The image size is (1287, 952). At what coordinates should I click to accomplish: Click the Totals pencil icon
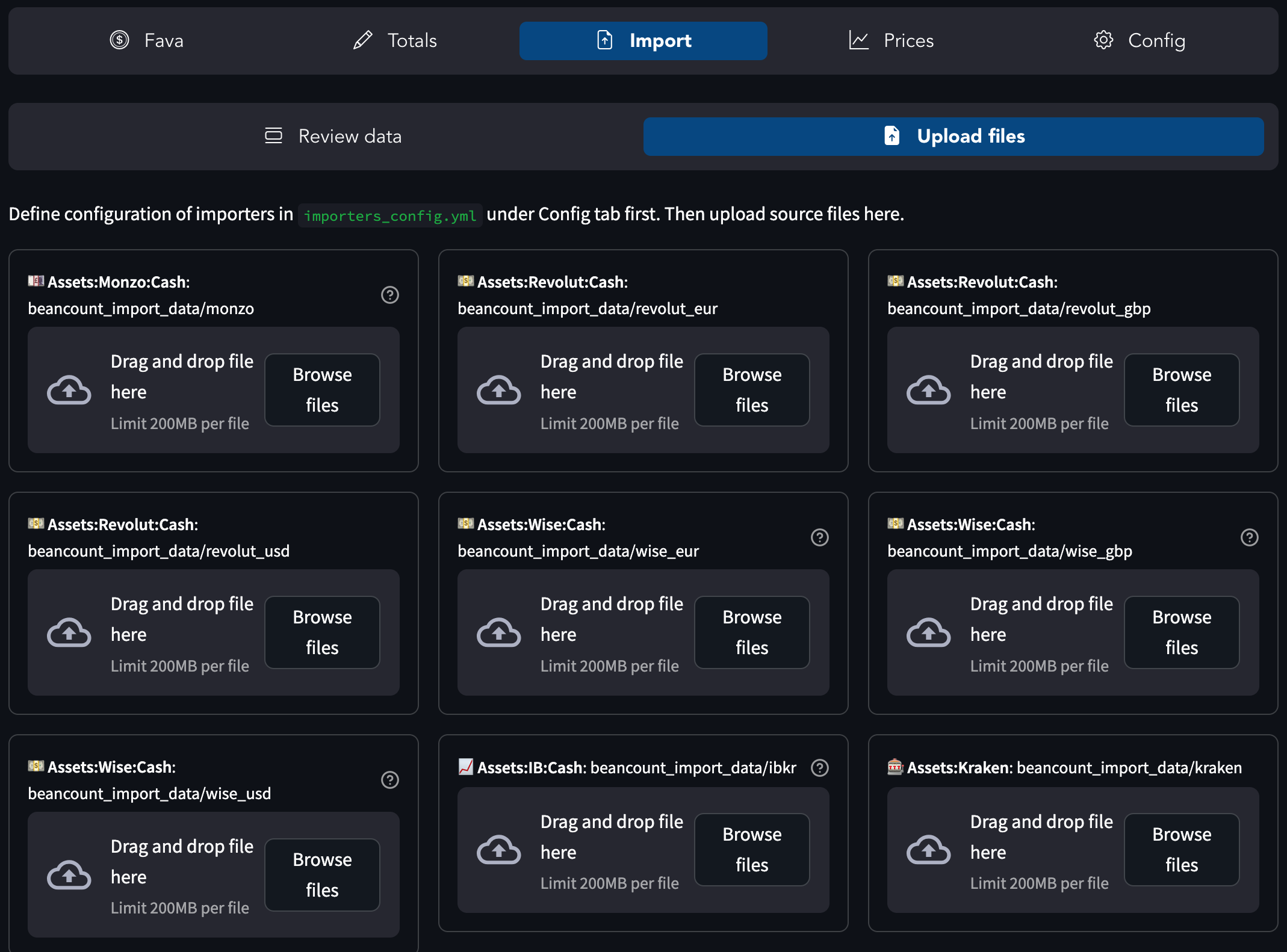362,40
